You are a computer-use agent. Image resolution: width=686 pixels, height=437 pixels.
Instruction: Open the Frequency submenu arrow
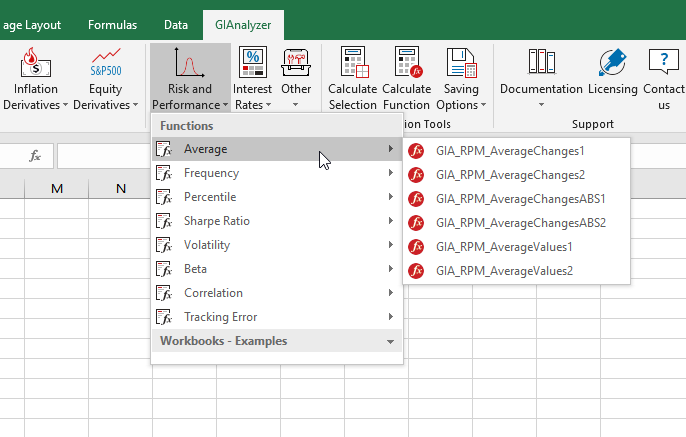tap(390, 173)
